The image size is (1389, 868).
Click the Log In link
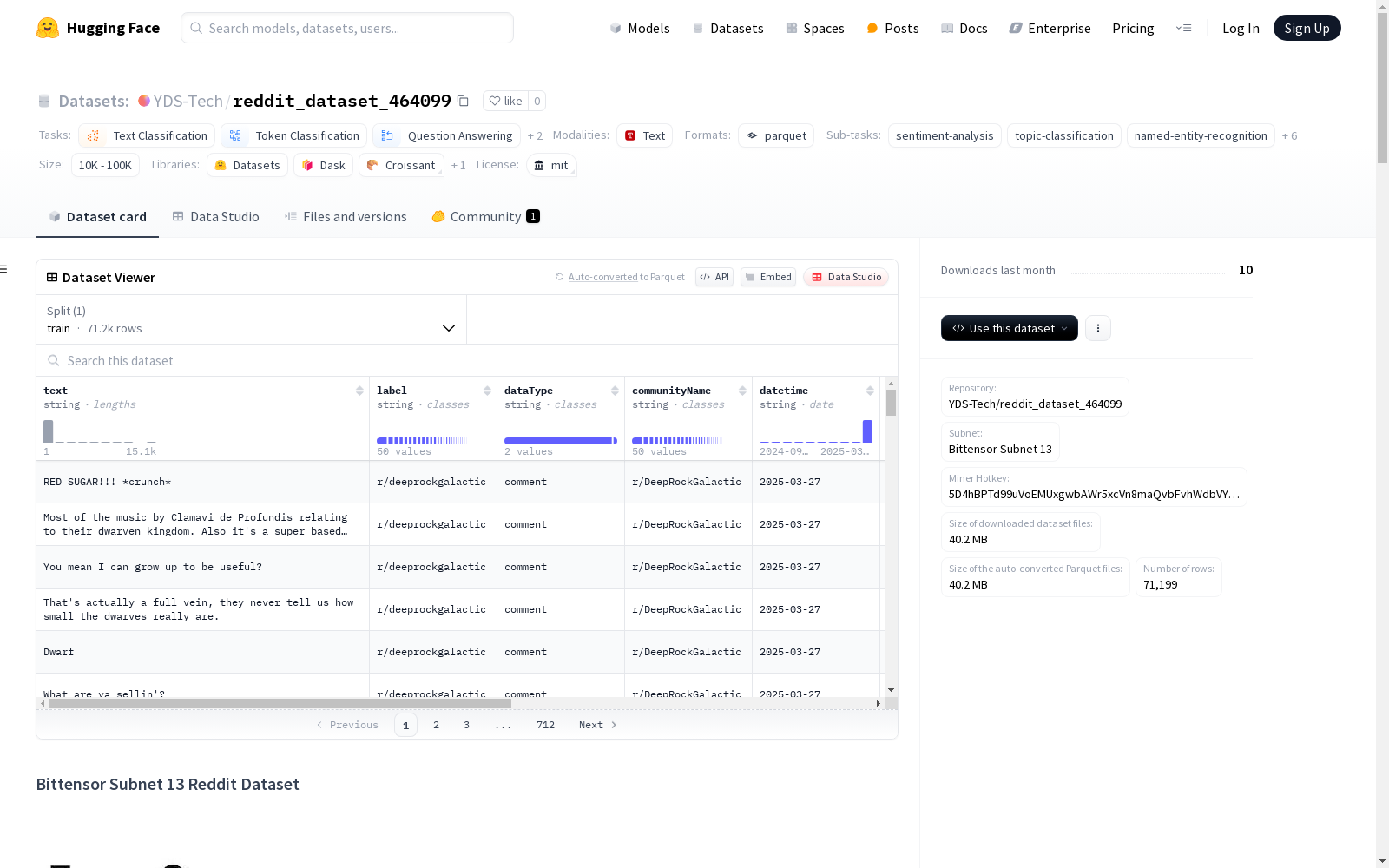pos(1241,28)
